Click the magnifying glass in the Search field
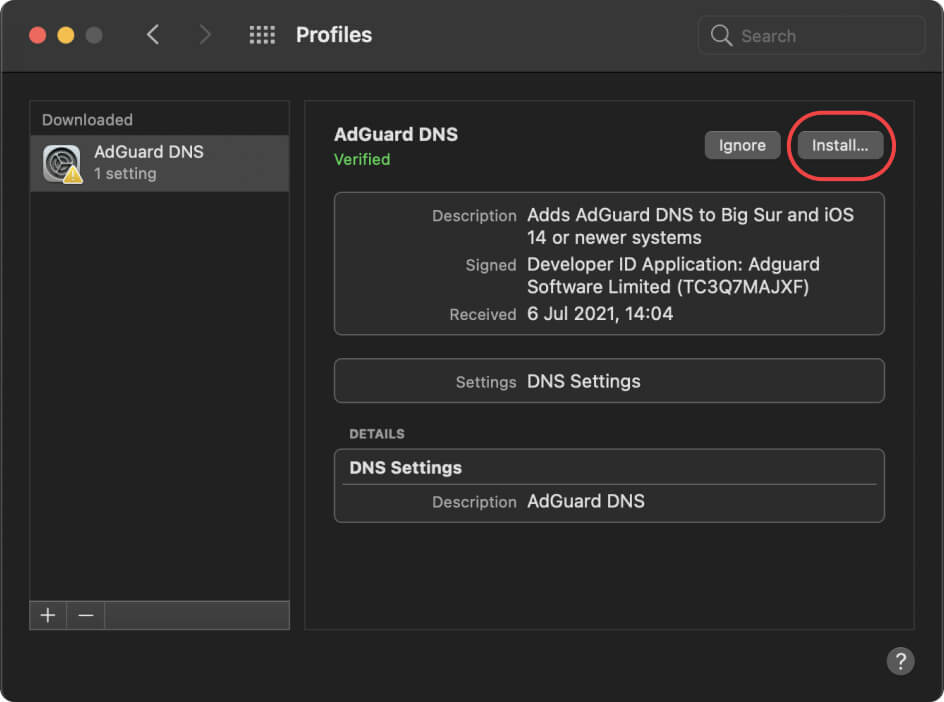The image size is (944, 702). 721,35
